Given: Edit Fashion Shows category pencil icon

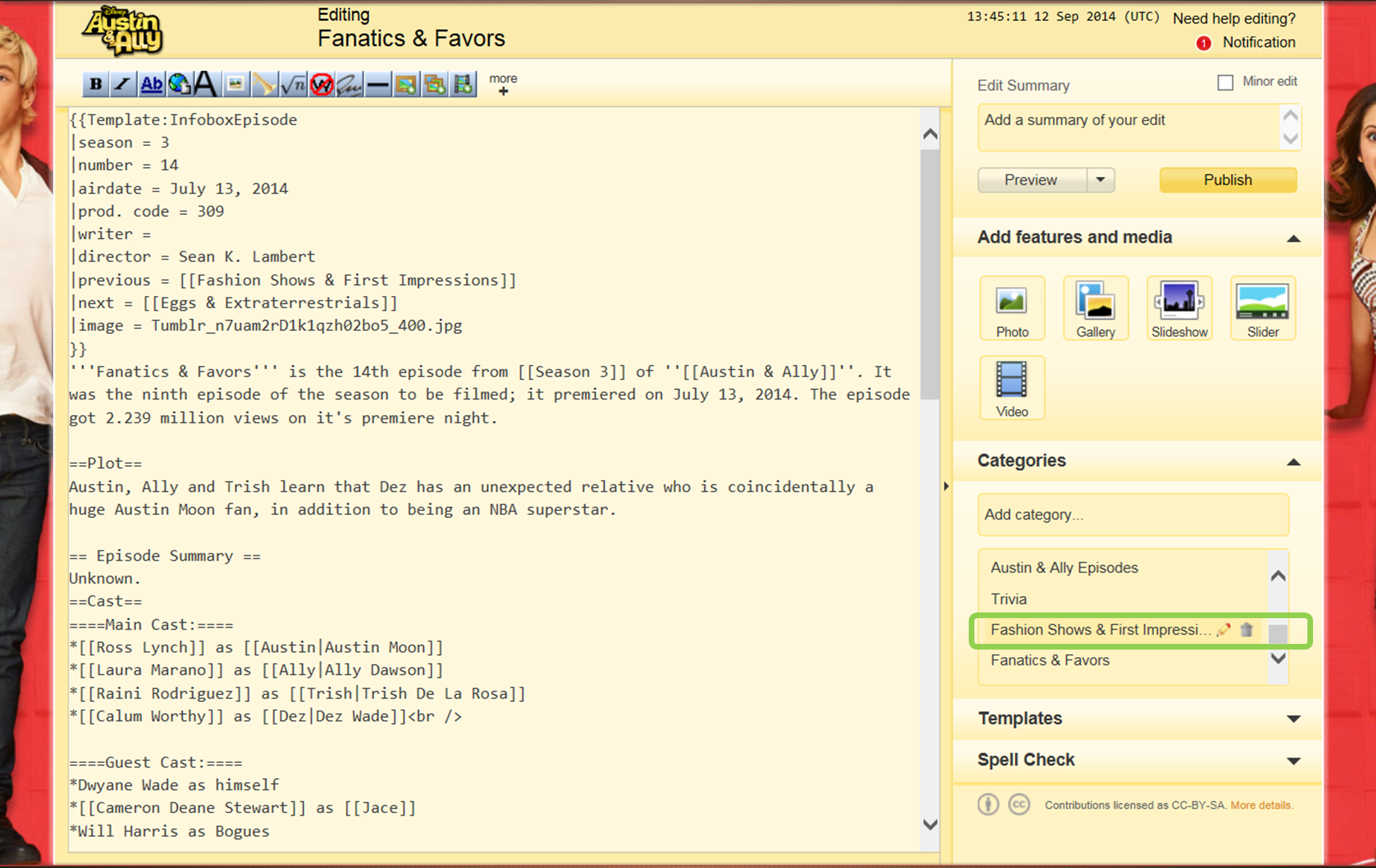Looking at the screenshot, I should 1223,629.
